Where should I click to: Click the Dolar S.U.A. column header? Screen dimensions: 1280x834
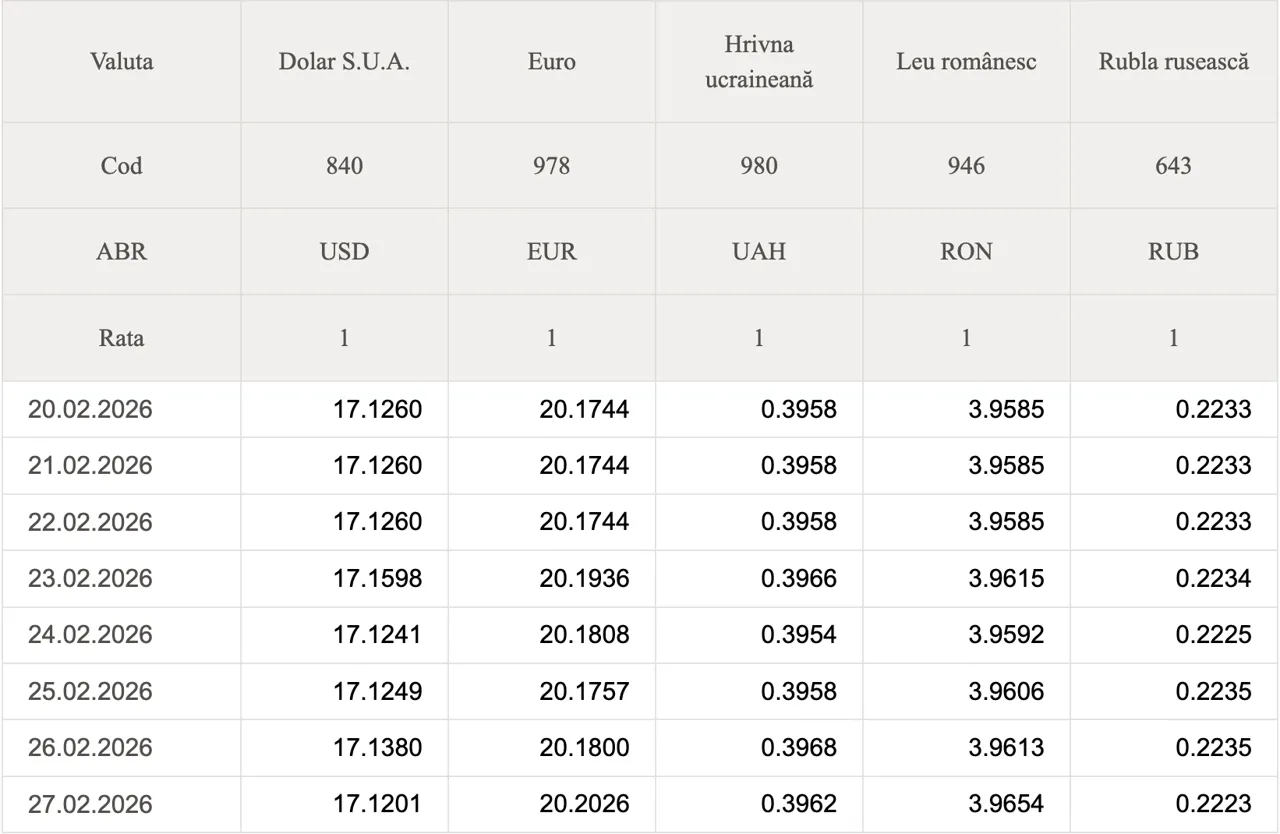click(x=344, y=62)
